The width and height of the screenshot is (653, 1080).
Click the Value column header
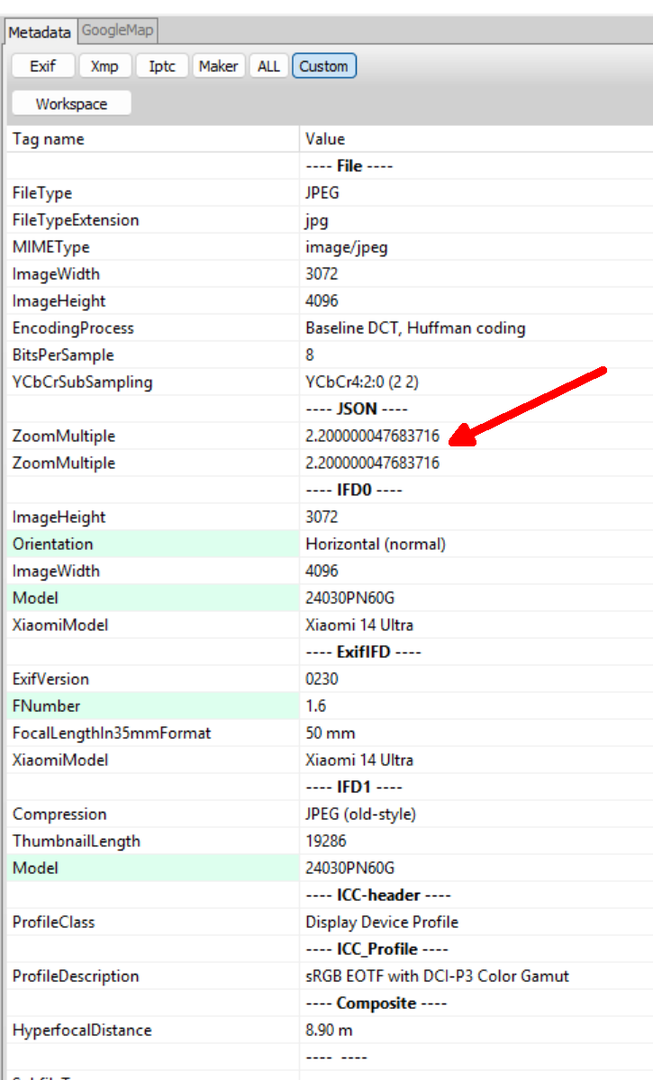tap(475, 139)
